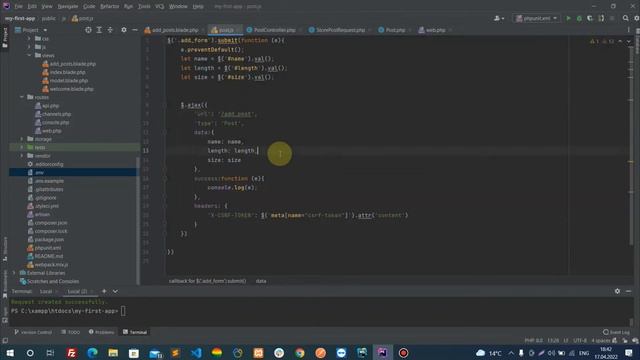Click the Expand All icon in Project panel
Viewport: 640px width, 360px height.
99,30
